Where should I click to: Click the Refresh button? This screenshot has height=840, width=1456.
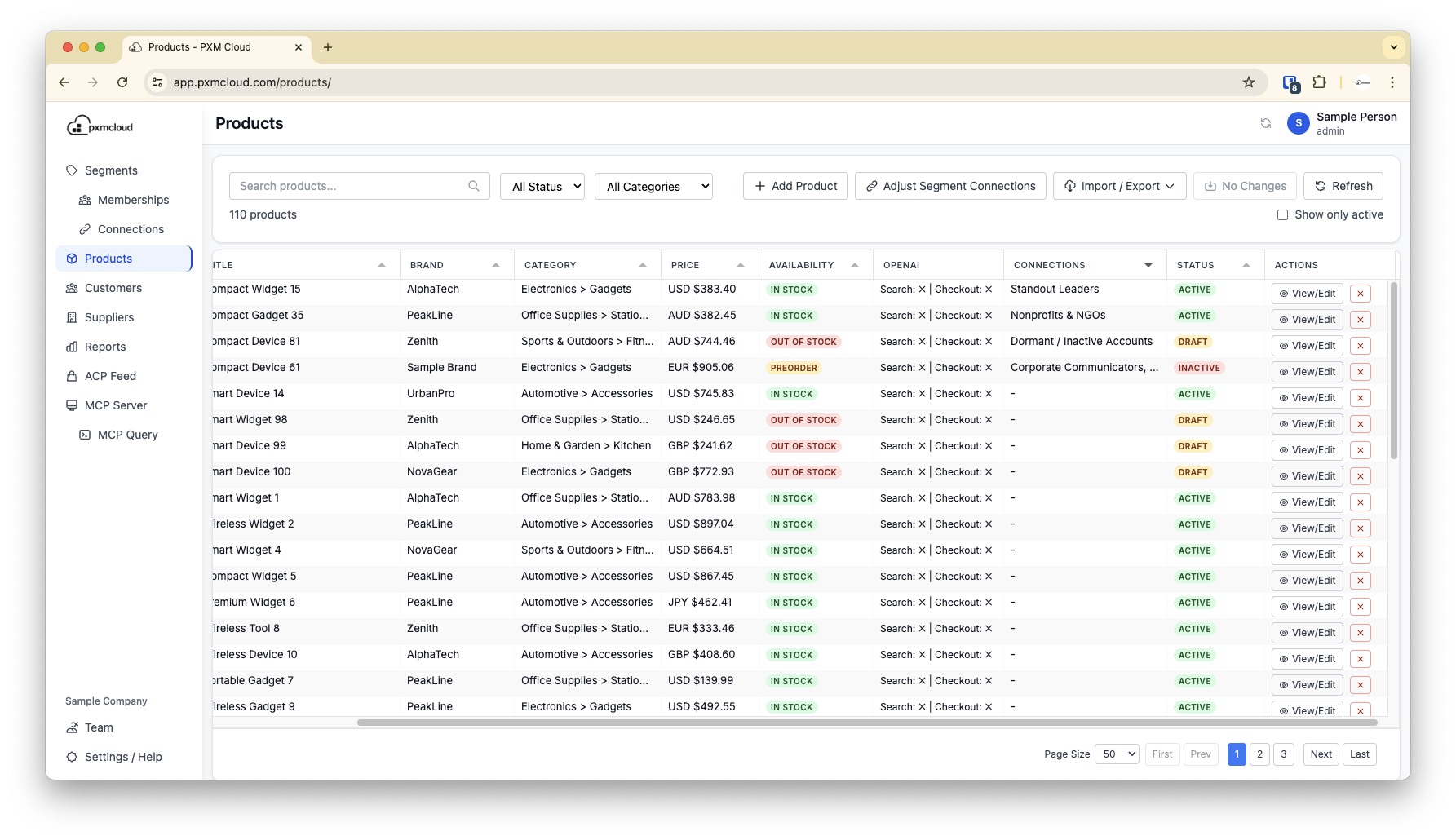[x=1343, y=186]
